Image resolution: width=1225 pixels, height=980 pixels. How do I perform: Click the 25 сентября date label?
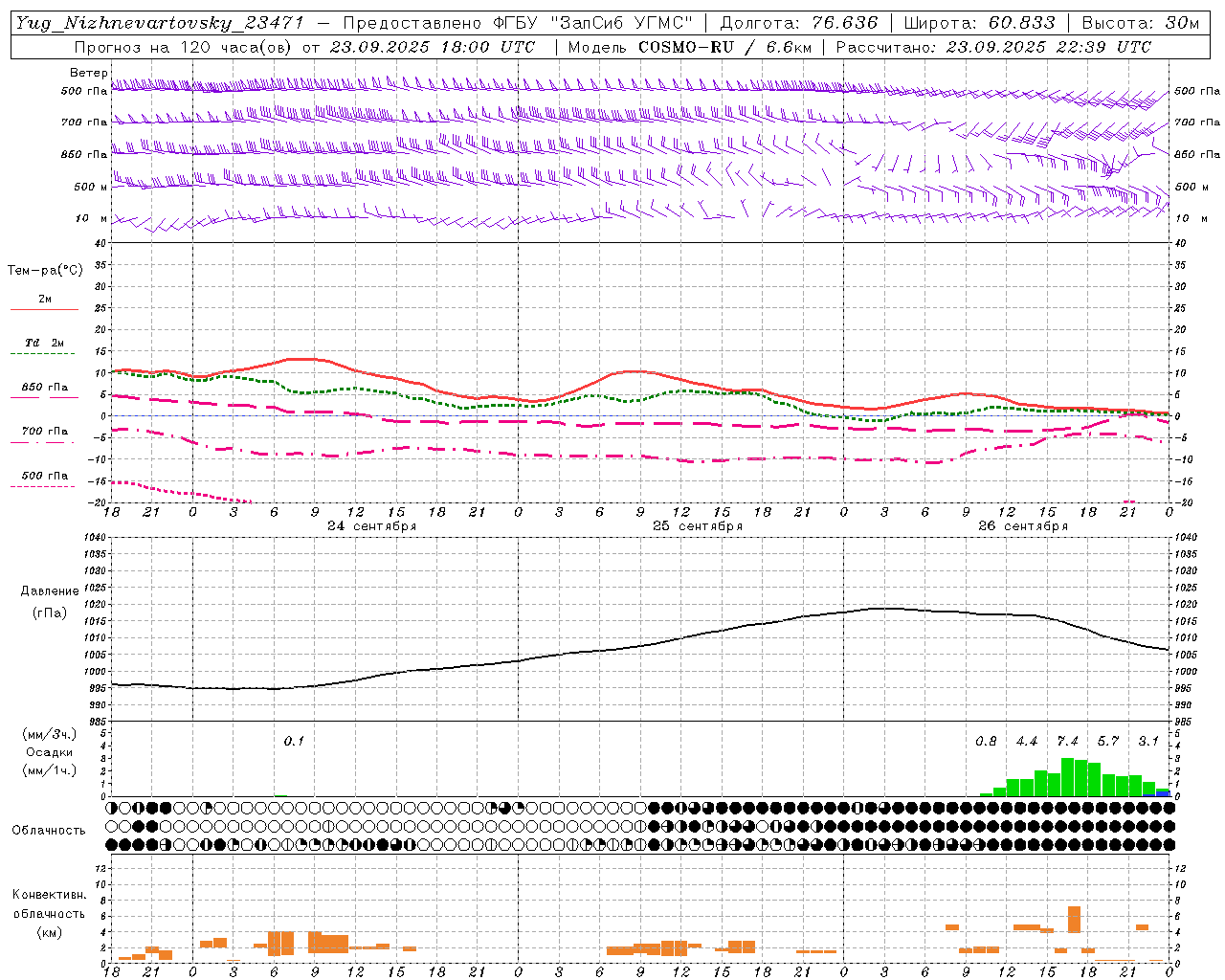(x=698, y=526)
